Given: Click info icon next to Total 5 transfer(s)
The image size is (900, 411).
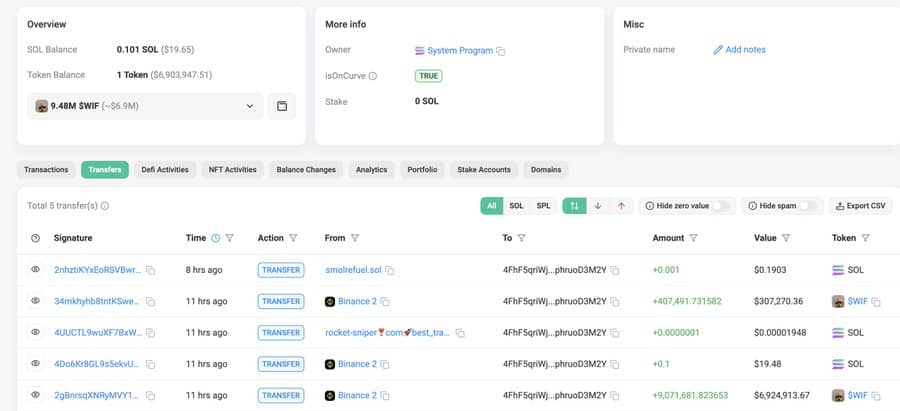Looking at the screenshot, I should click(105, 206).
